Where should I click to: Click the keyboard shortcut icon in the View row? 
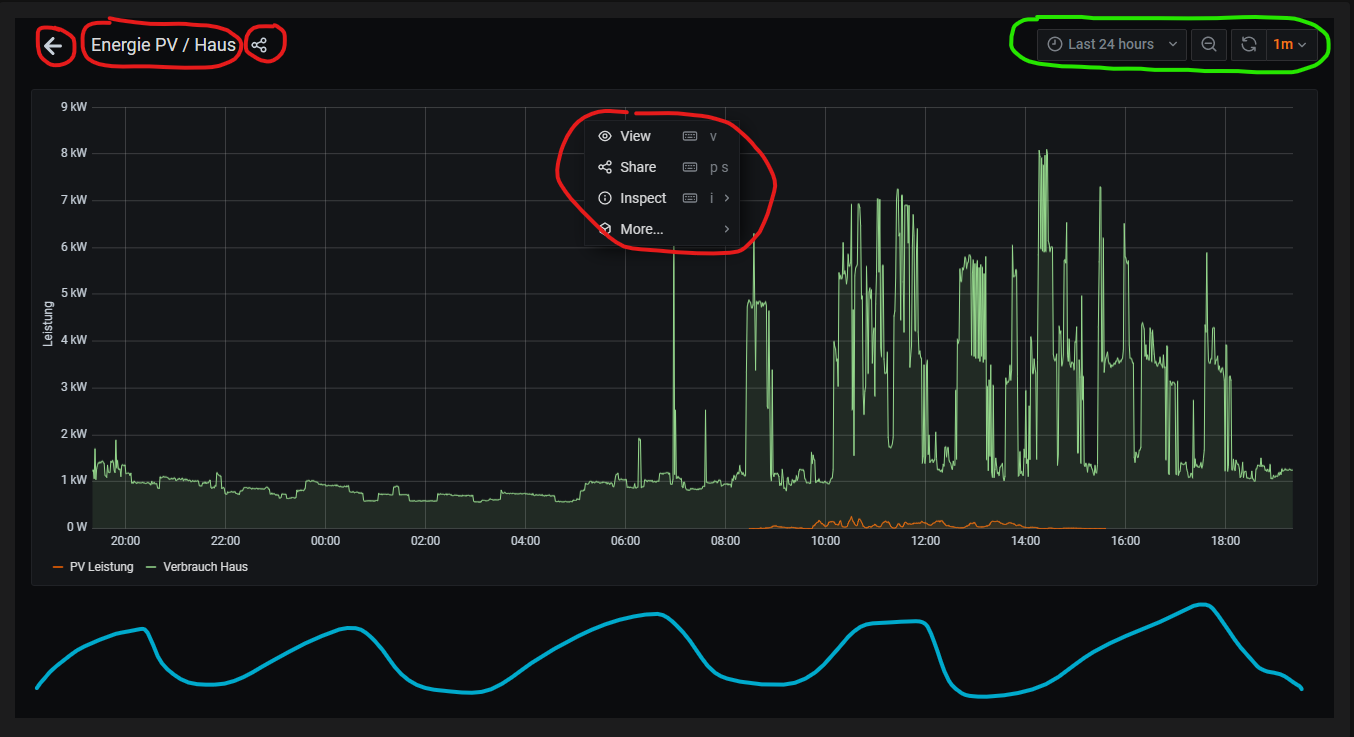click(690, 136)
